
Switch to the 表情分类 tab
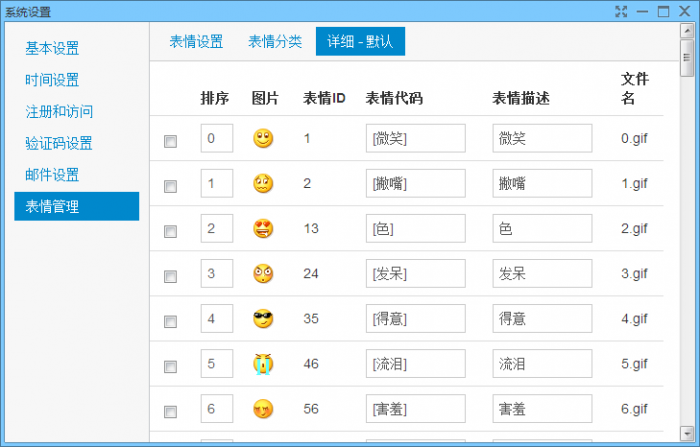[275, 42]
